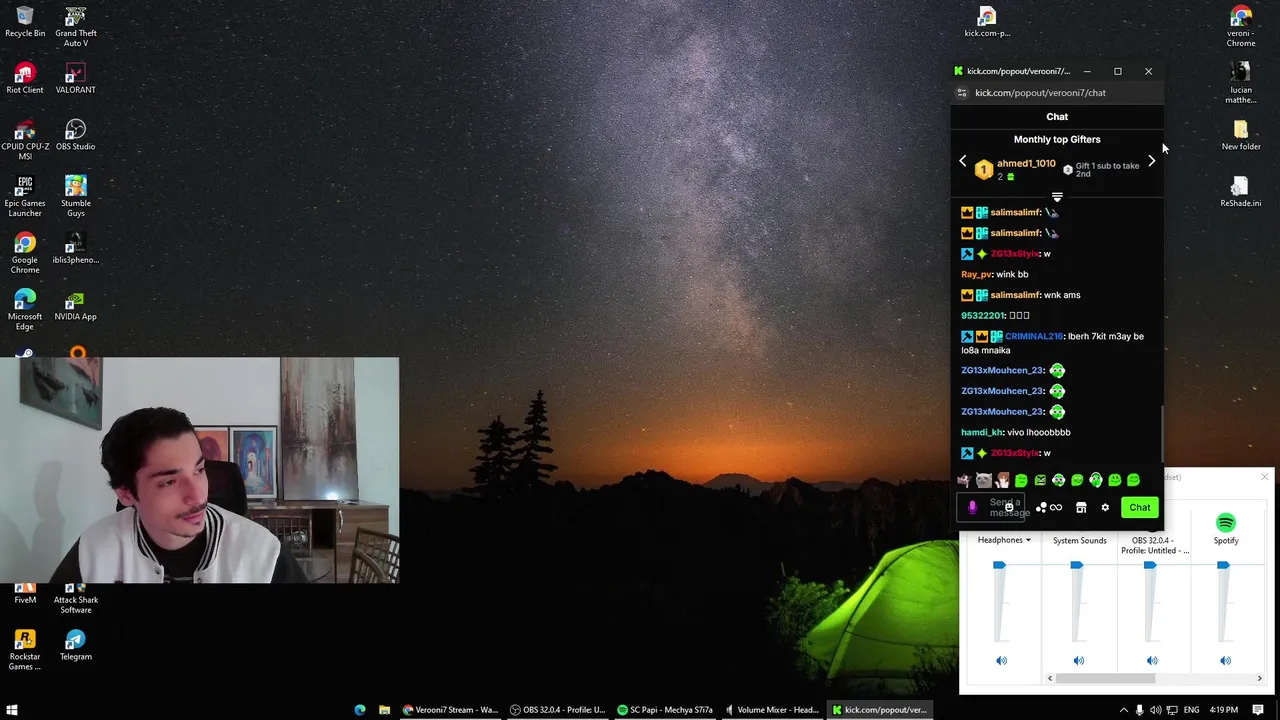Switch to the Volume Mixer taskbar window

coord(772,710)
